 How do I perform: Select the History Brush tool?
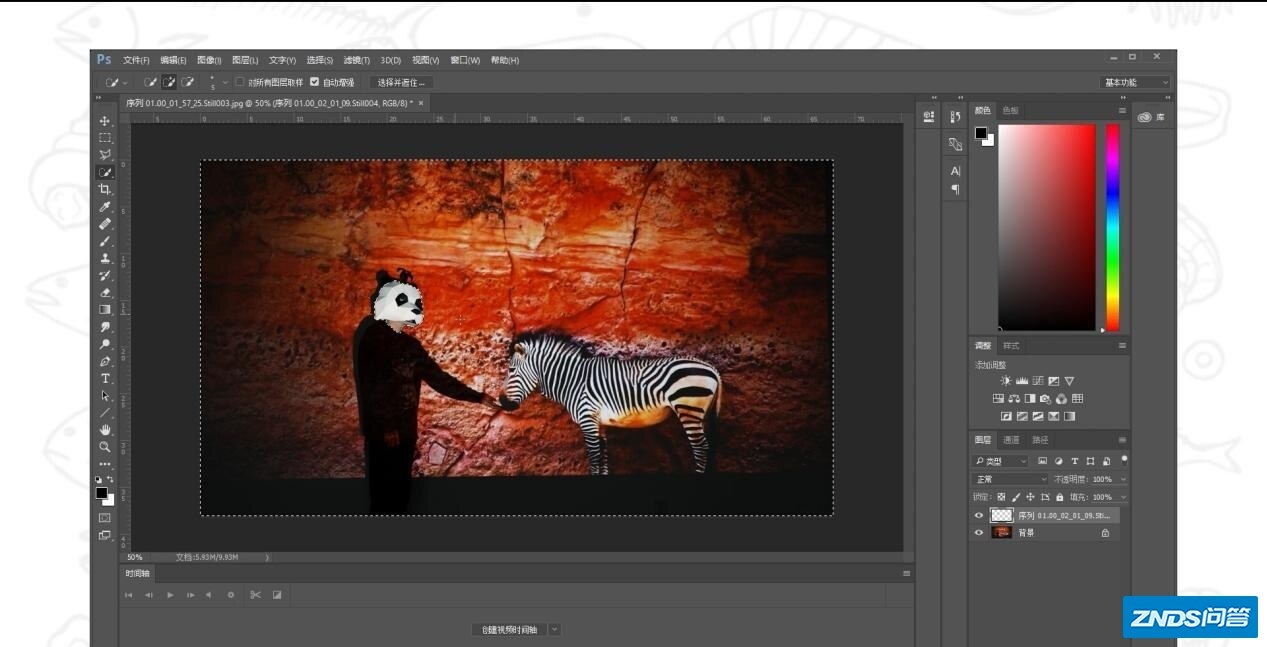[x=105, y=275]
